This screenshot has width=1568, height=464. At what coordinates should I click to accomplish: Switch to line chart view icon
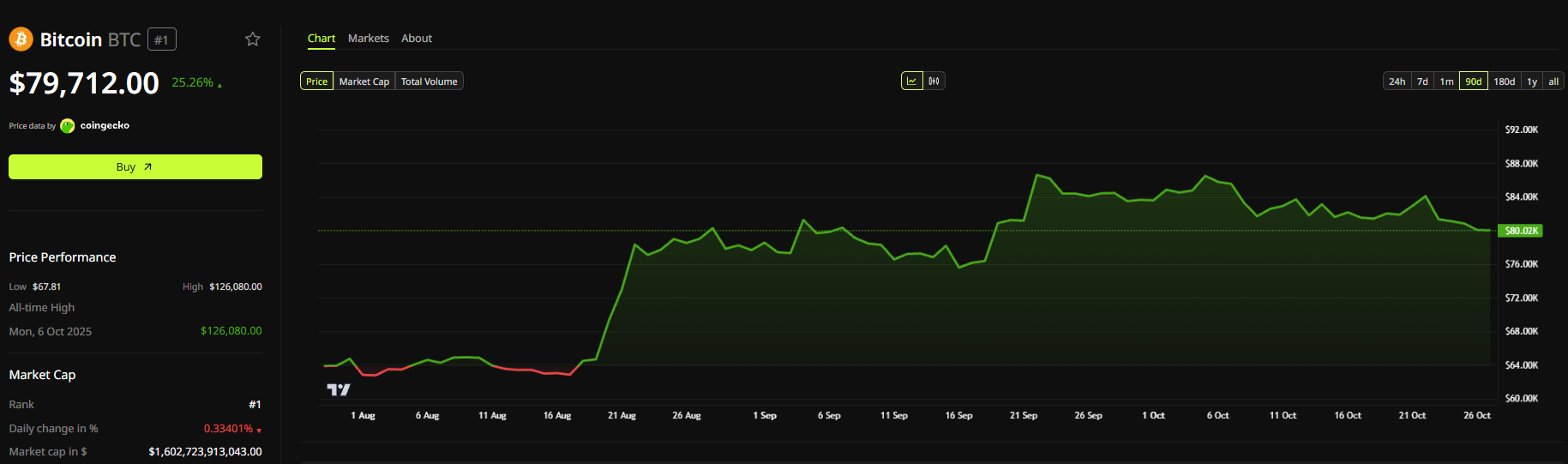click(911, 81)
